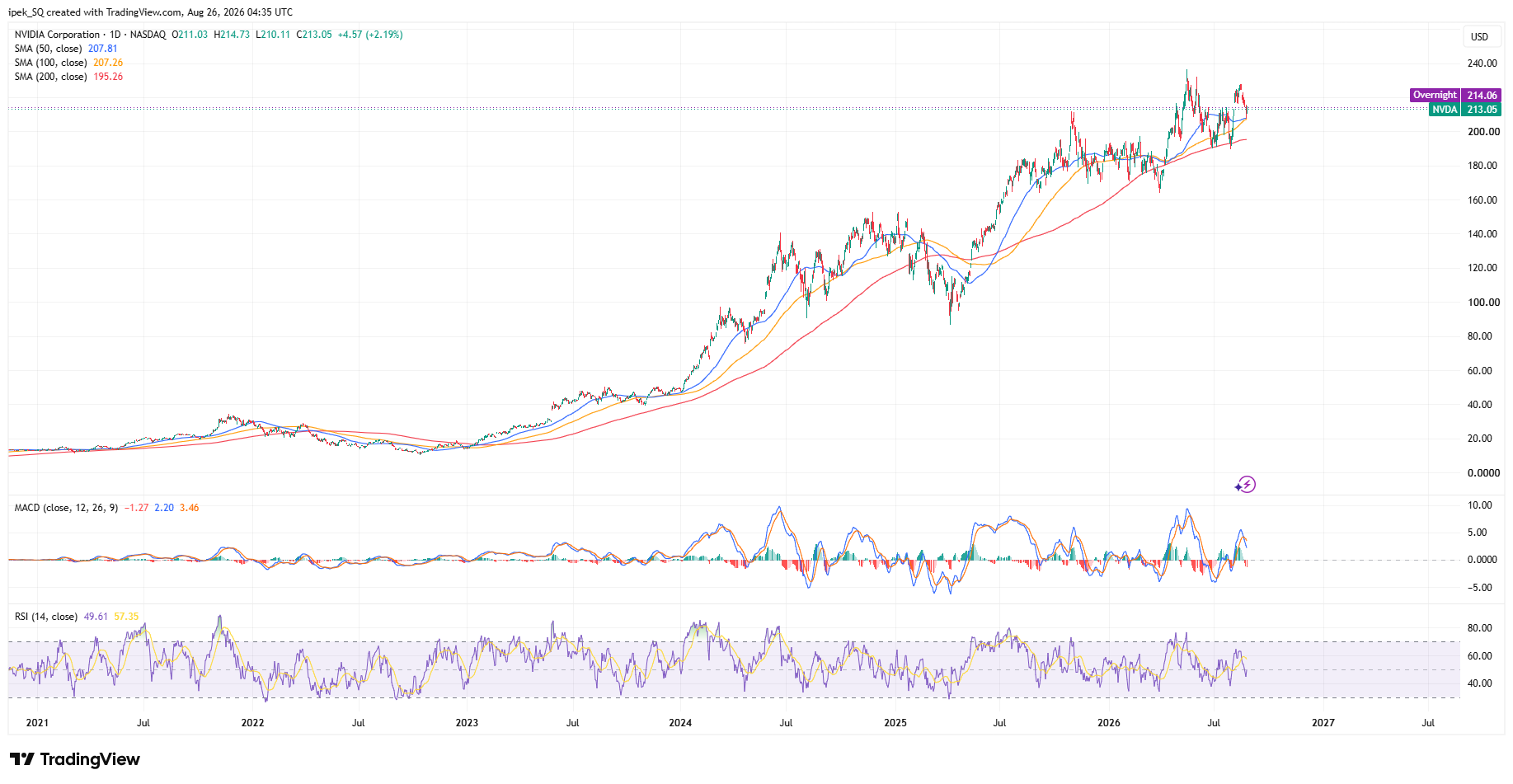1513x784 pixels.
Task: Click the 2025 label on the time axis
Action: 895,723
